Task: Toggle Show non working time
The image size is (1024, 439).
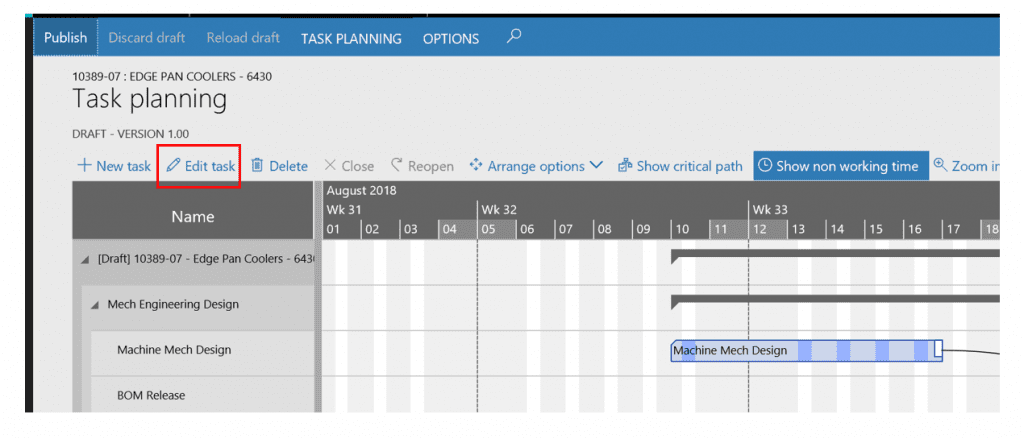Action: coord(838,166)
